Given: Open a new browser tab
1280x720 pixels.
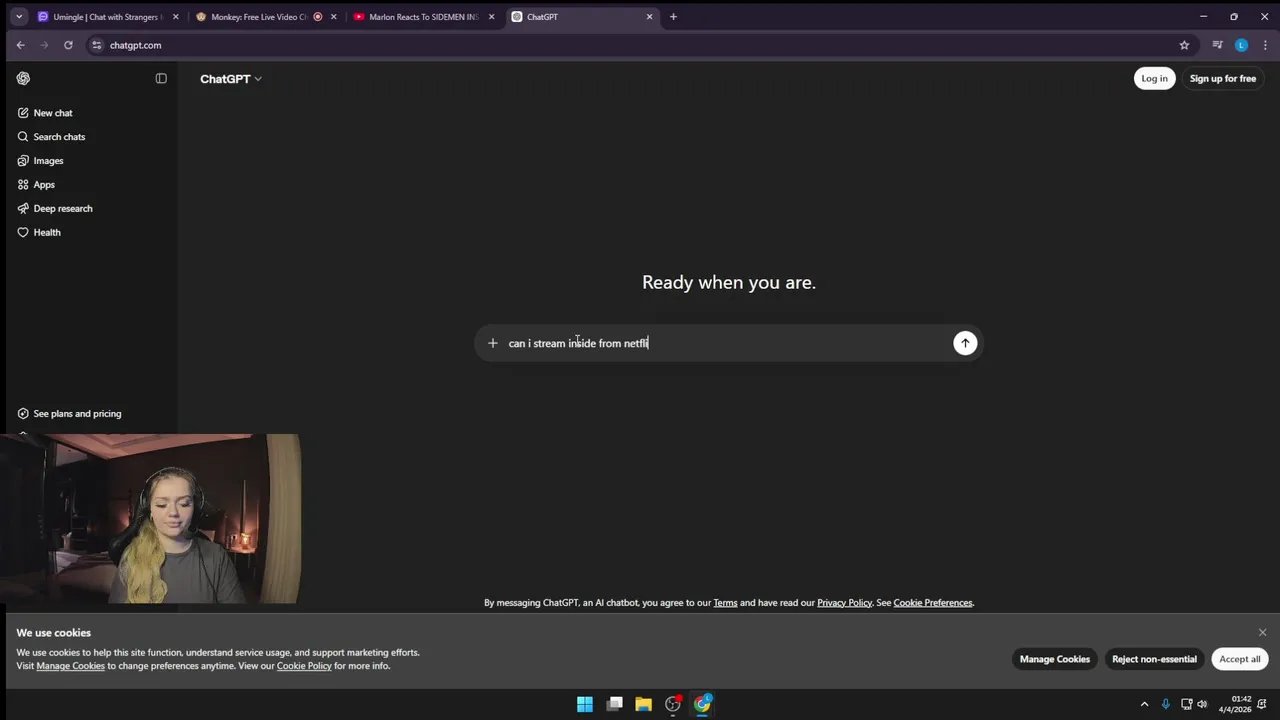Looking at the screenshot, I should (673, 17).
